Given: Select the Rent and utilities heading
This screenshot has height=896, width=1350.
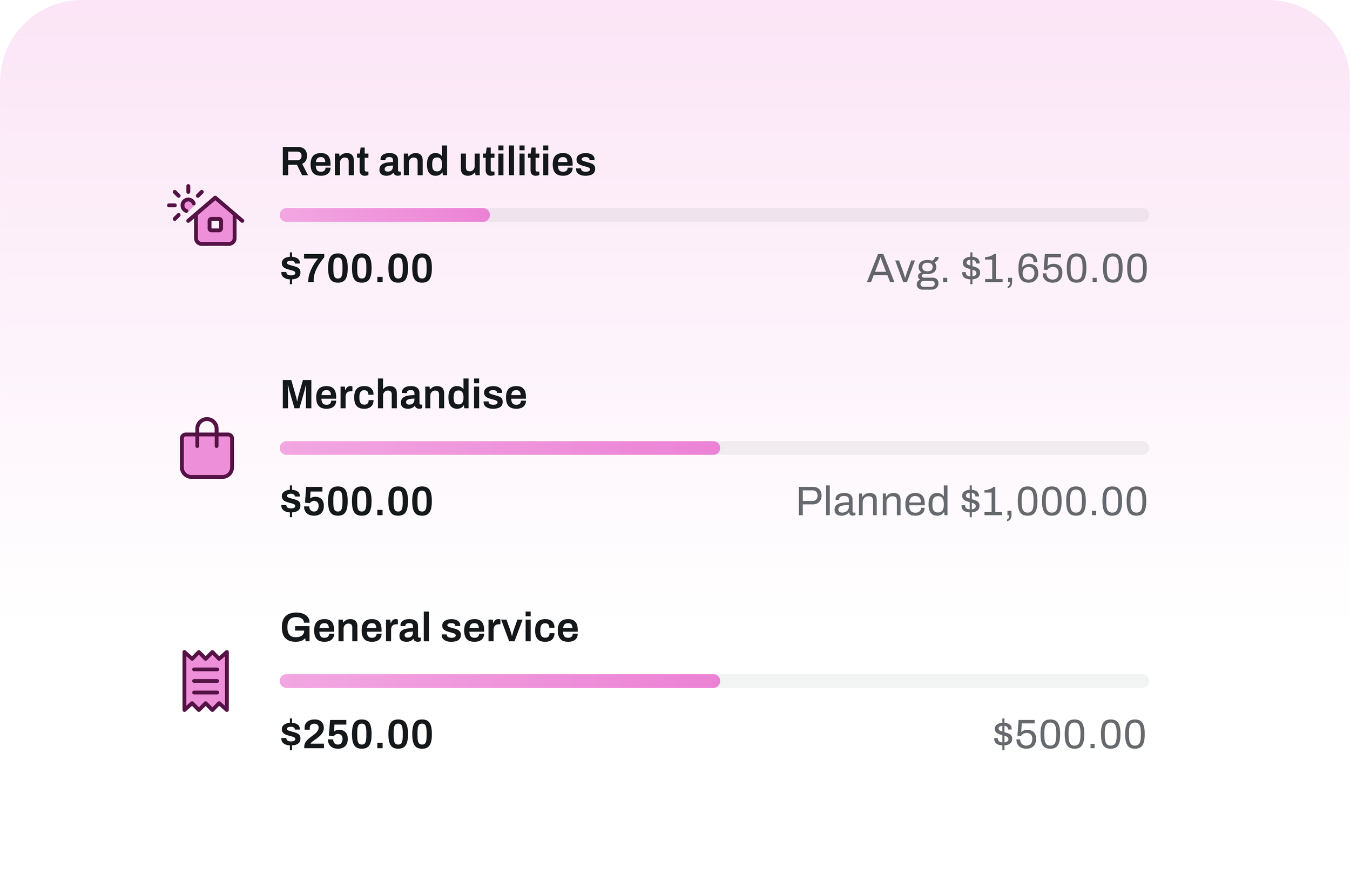Looking at the screenshot, I should pos(438,162).
